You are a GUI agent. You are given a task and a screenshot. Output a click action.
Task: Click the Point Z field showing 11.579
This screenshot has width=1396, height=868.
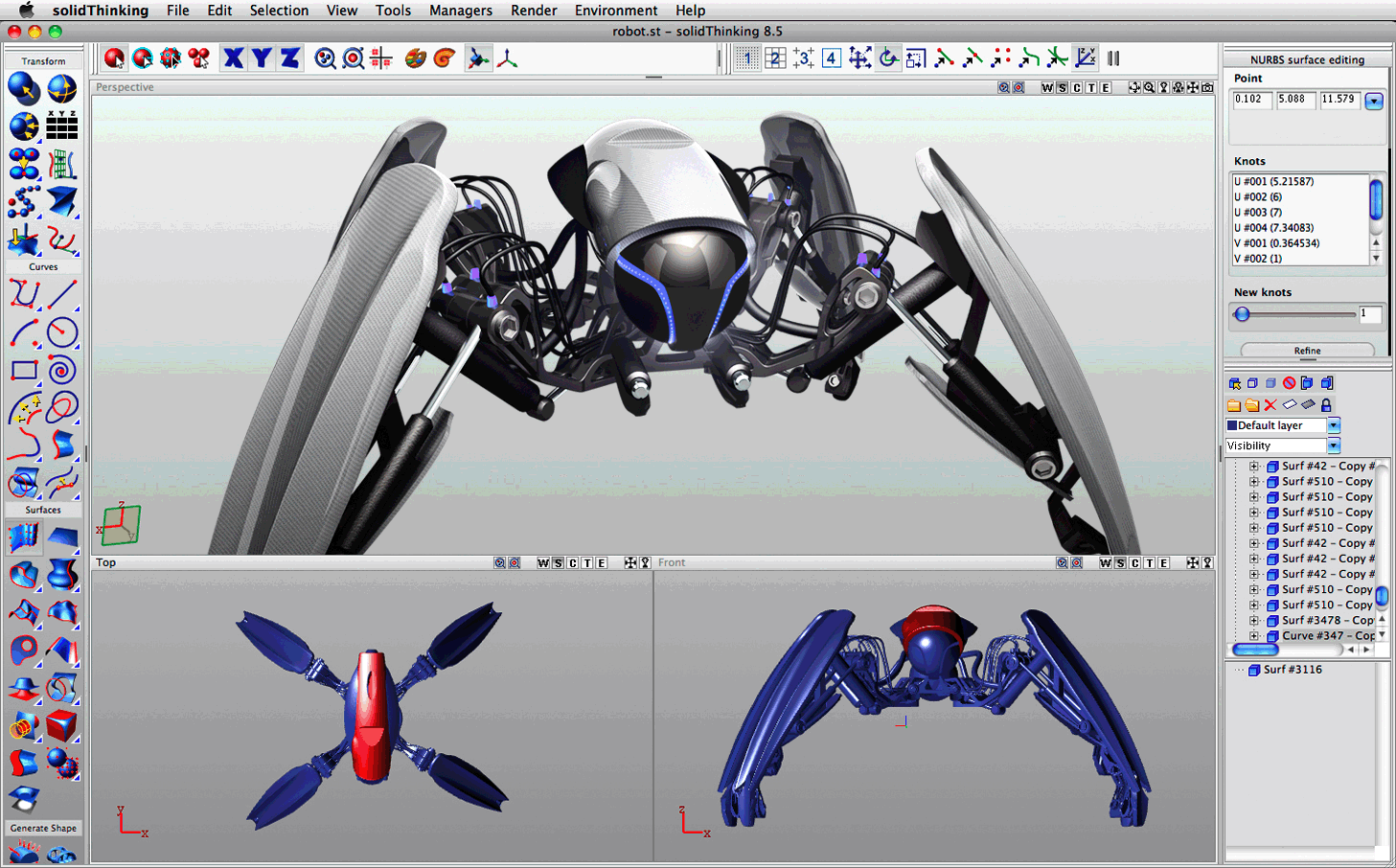[x=1339, y=100]
